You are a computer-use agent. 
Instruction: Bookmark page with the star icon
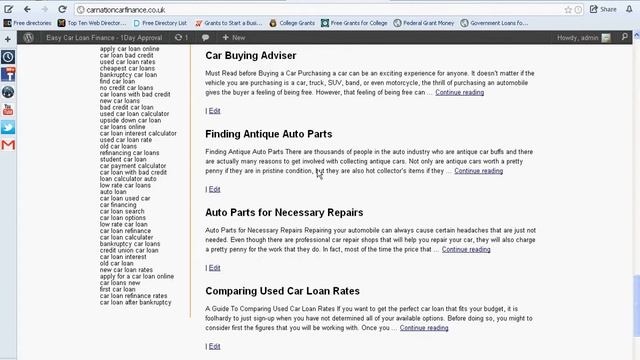point(568,10)
